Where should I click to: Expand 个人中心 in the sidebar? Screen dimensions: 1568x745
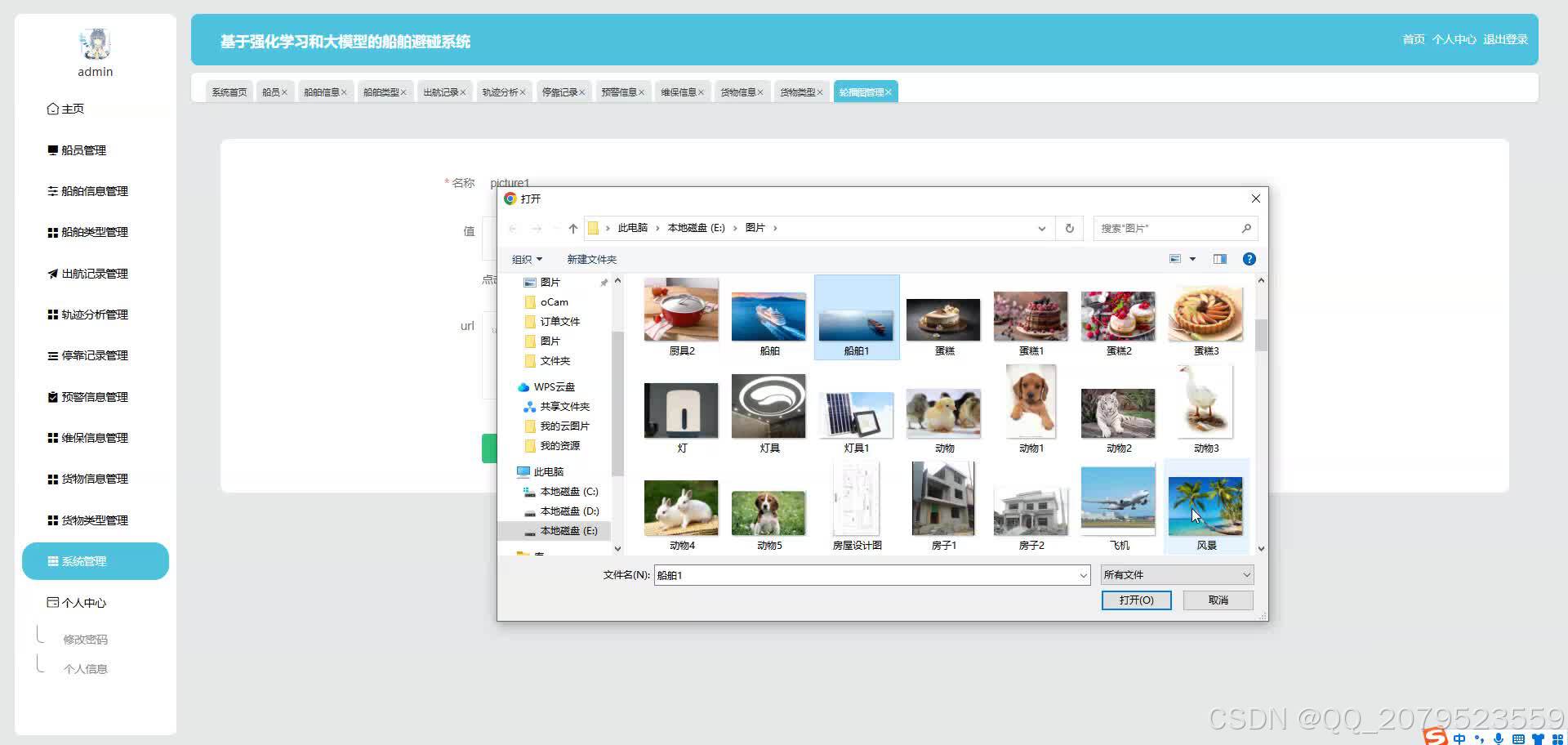point(77,603)
